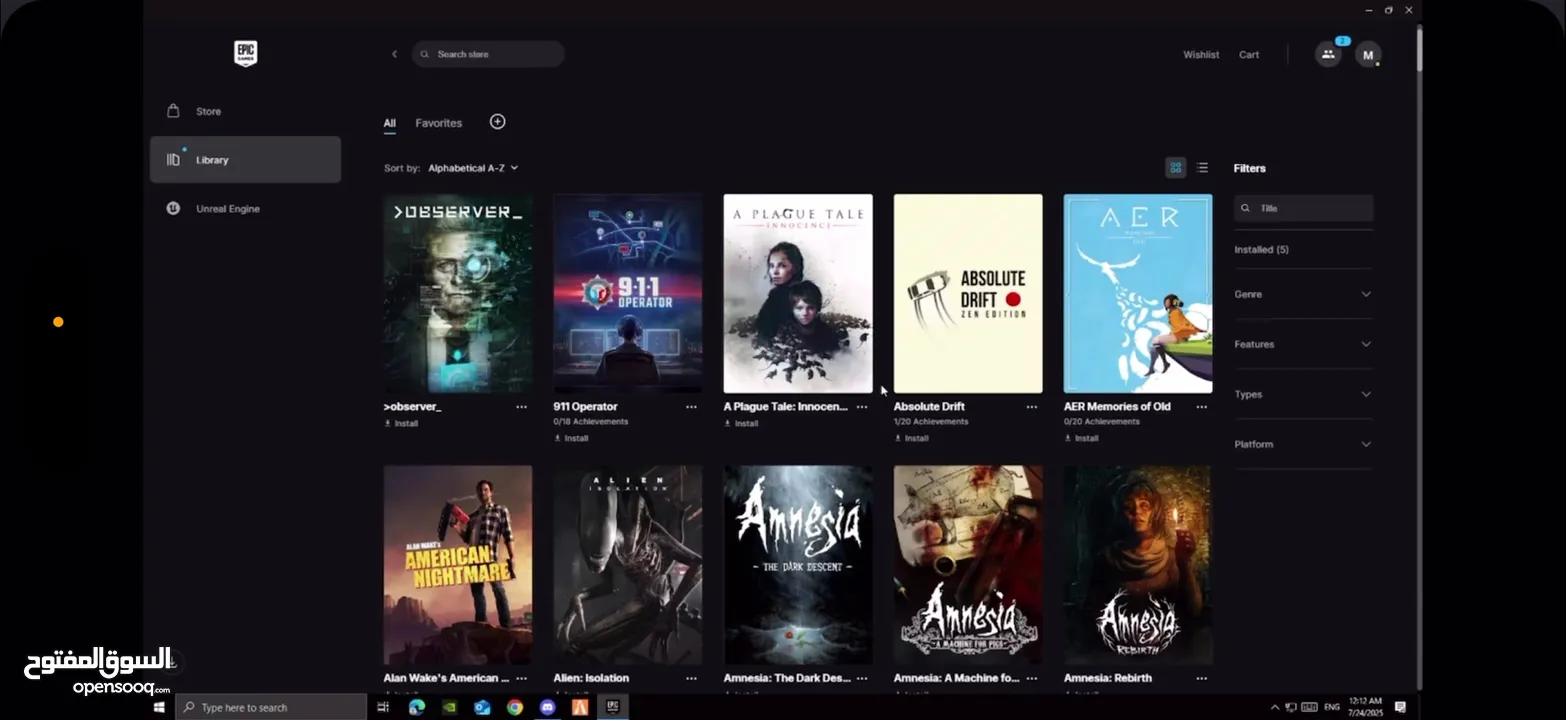Screen dimensions: 1566x720
Task: Click the Absolute Drift title text
Action: (929, 407)
